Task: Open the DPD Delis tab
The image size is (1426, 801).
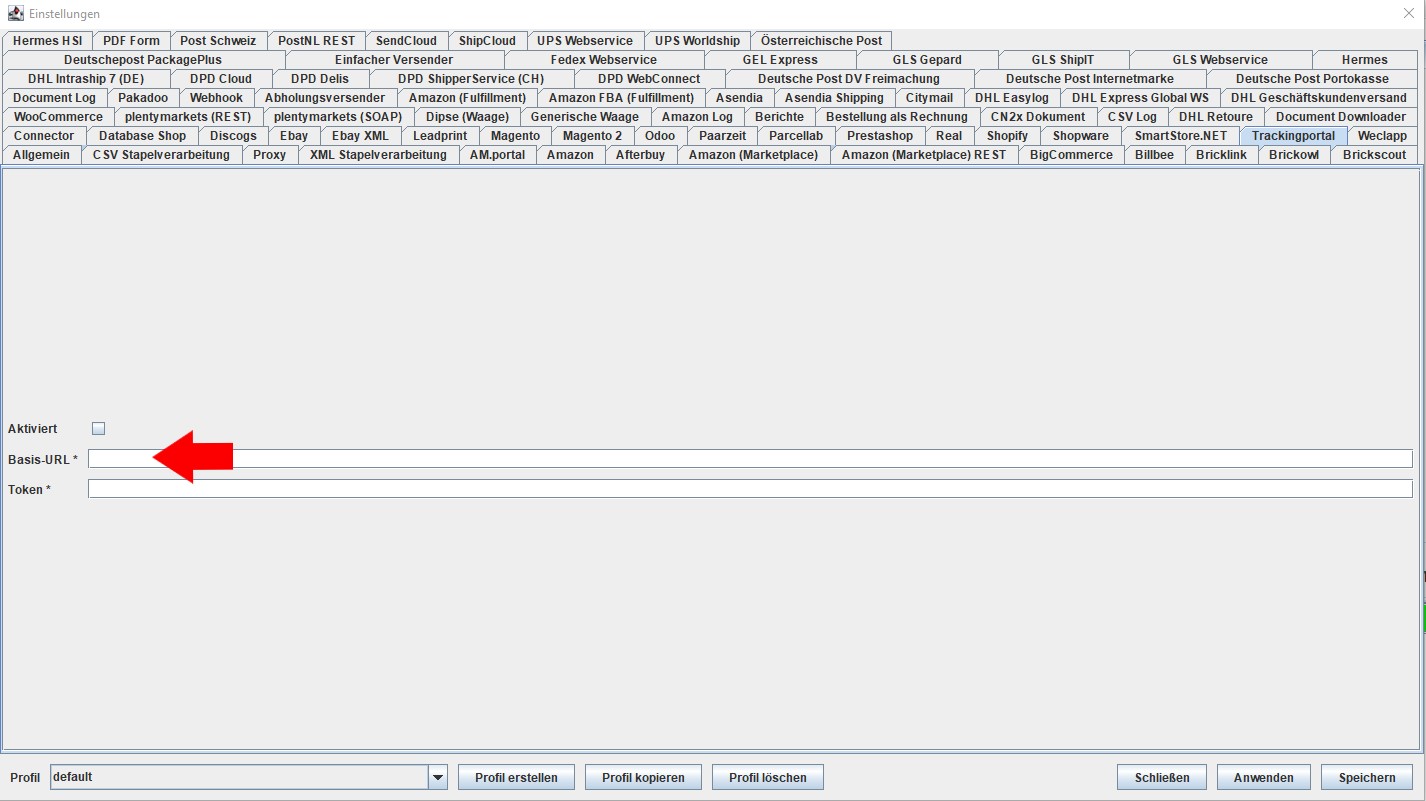Action: [x=320, y=79]
